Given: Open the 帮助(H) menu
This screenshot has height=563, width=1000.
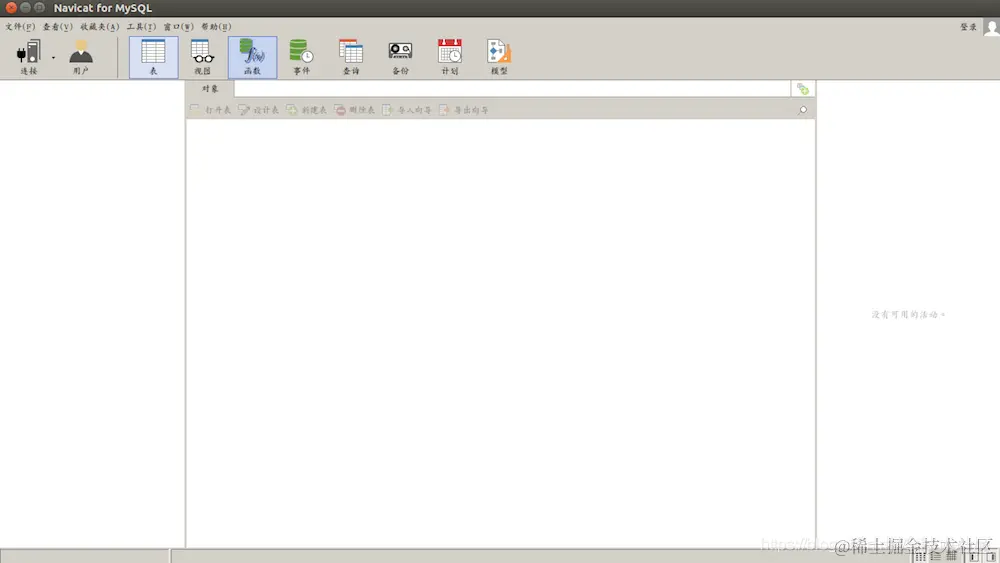Looking at the screenshot, I should (x=216, y=27).
